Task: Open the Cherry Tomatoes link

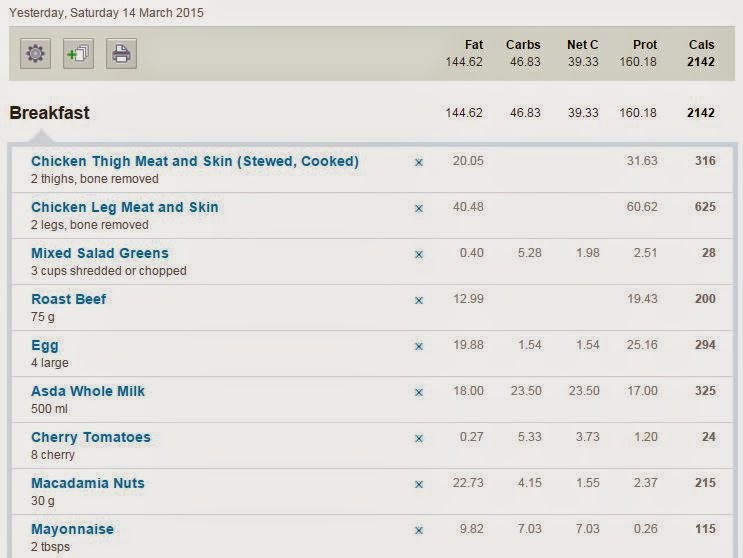Action: tap(91, 437)
